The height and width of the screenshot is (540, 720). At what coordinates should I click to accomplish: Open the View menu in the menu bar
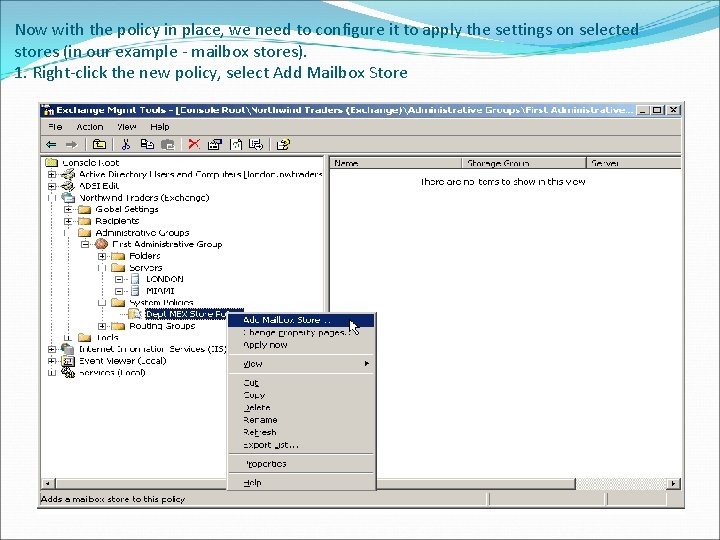coord(127,127)
